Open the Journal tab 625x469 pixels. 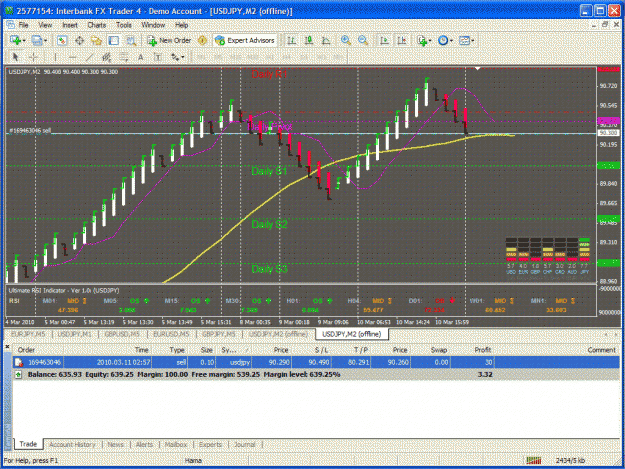tap(244, 444)
